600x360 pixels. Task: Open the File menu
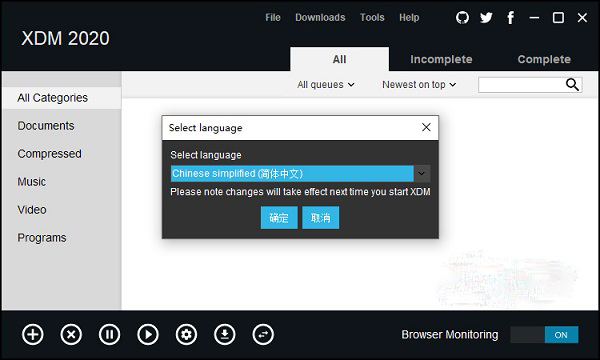(273, 18)
